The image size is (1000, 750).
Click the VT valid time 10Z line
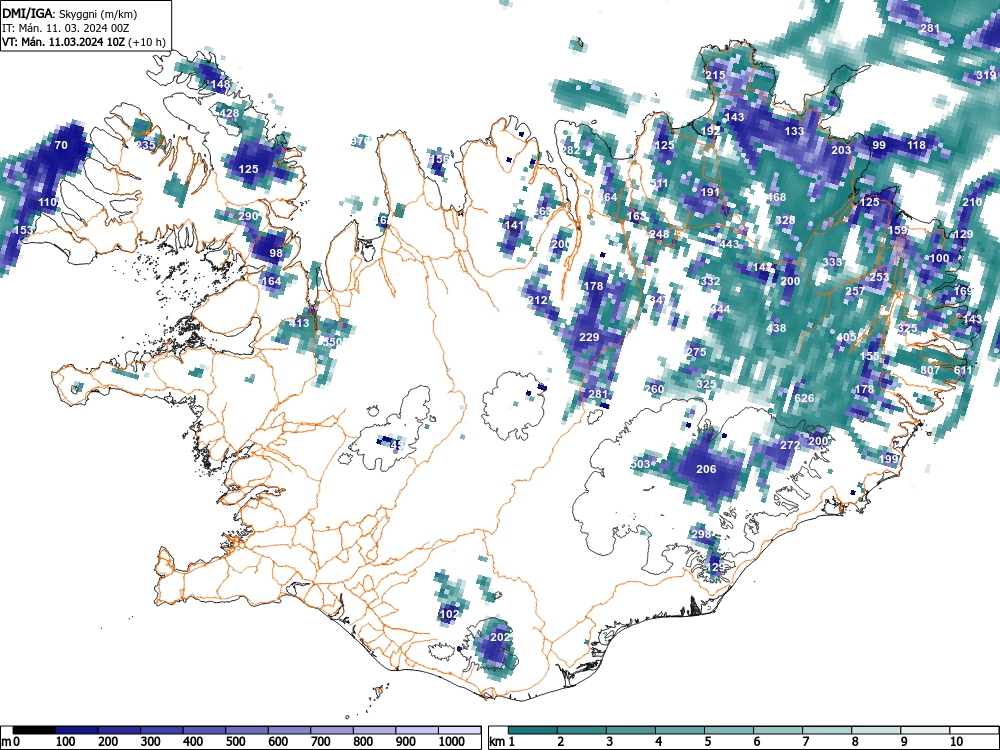click(x=84, y=42)
